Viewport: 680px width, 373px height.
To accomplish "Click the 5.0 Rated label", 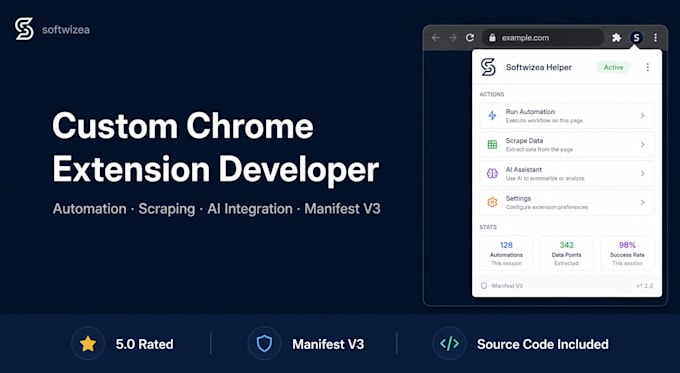I will tap(144, 344).
